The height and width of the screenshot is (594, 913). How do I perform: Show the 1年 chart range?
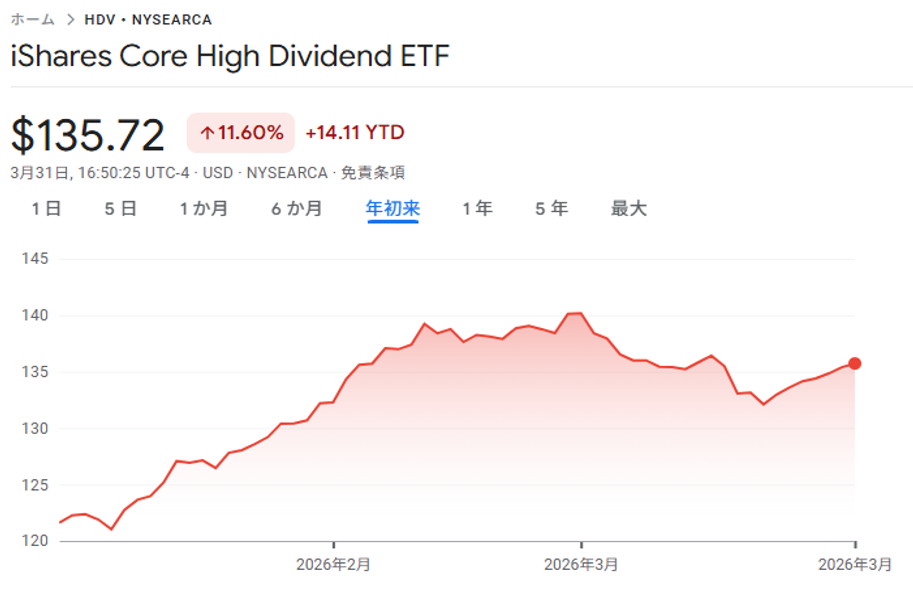(477, 209)
